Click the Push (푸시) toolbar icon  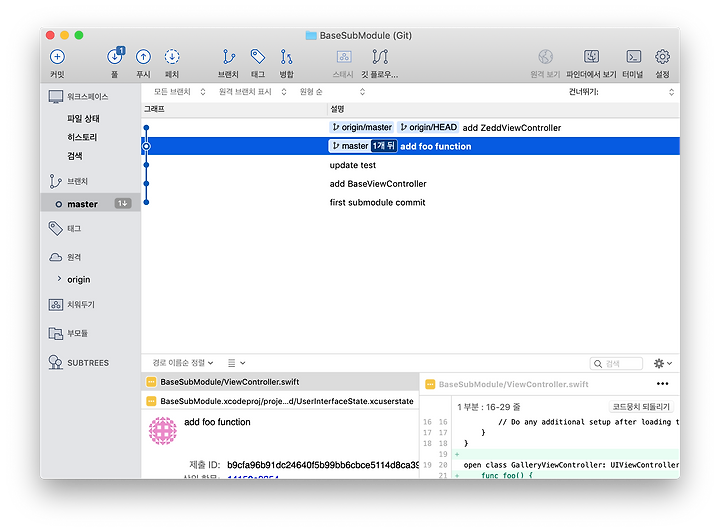(x=143, y=57)
